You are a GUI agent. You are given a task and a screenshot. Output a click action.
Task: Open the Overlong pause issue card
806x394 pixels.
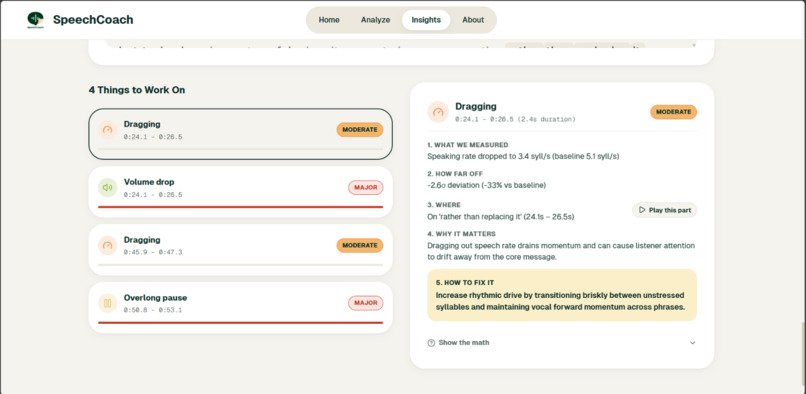tap(241, 307)
